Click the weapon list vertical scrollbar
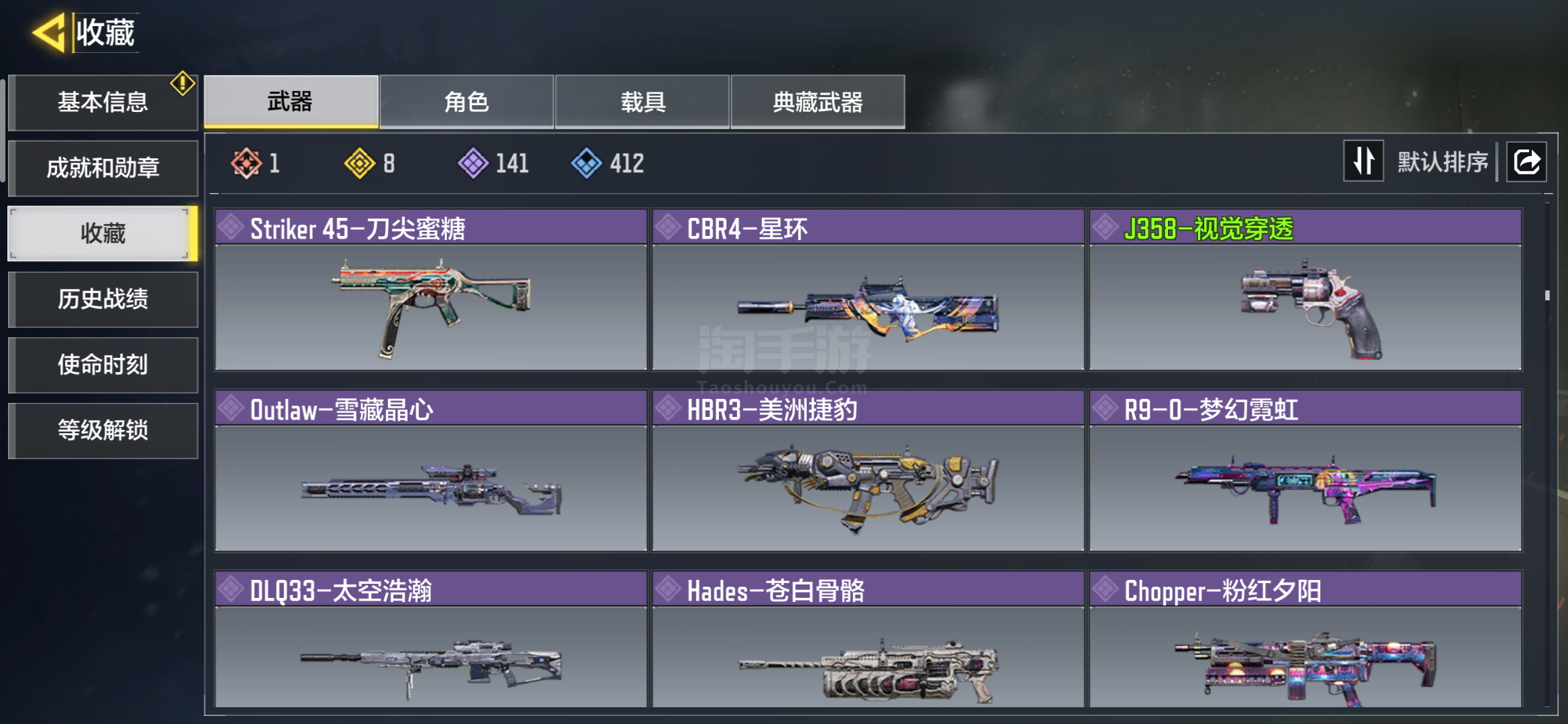The image size is (1568, 724). pyautogui.click(x=1547, y=456)
